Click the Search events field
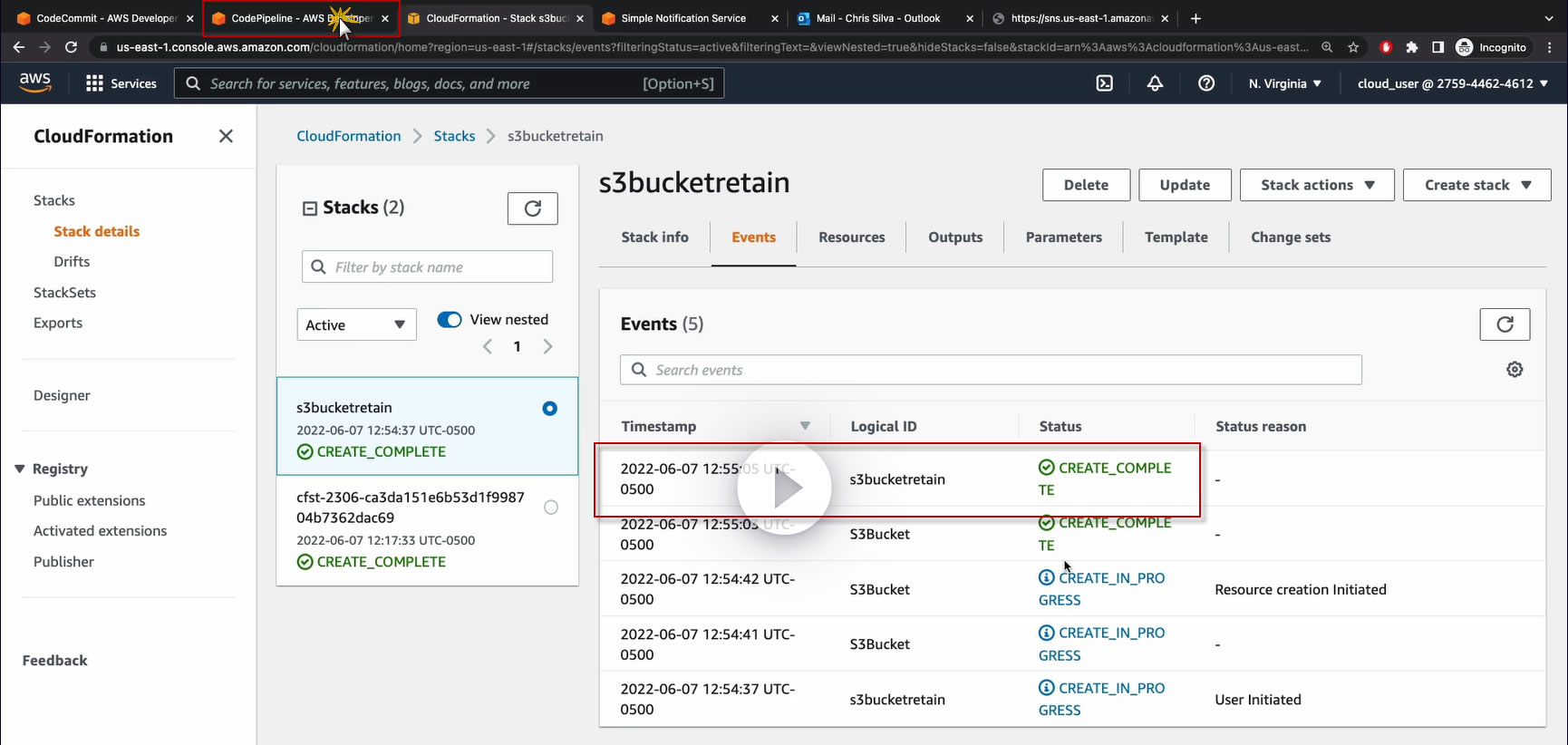This screenshot has height=745, width=1568. 991,370
